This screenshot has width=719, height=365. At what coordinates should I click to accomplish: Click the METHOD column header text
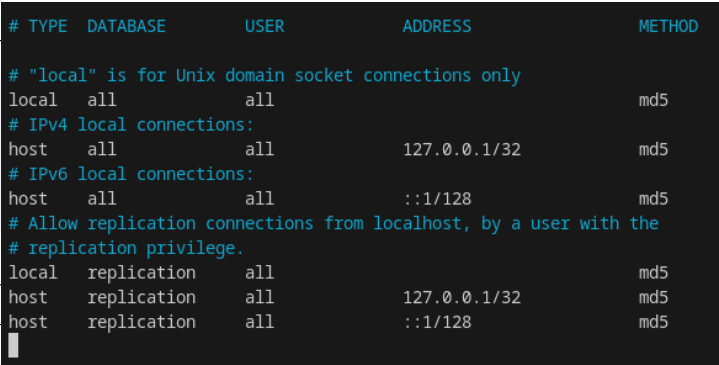(x=669, y=26)
